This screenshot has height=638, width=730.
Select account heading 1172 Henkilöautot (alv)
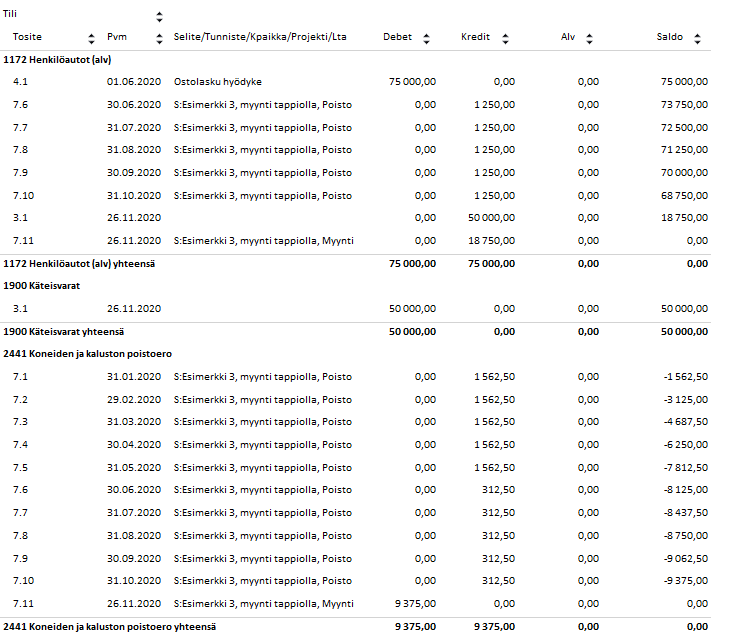[57, 60]
